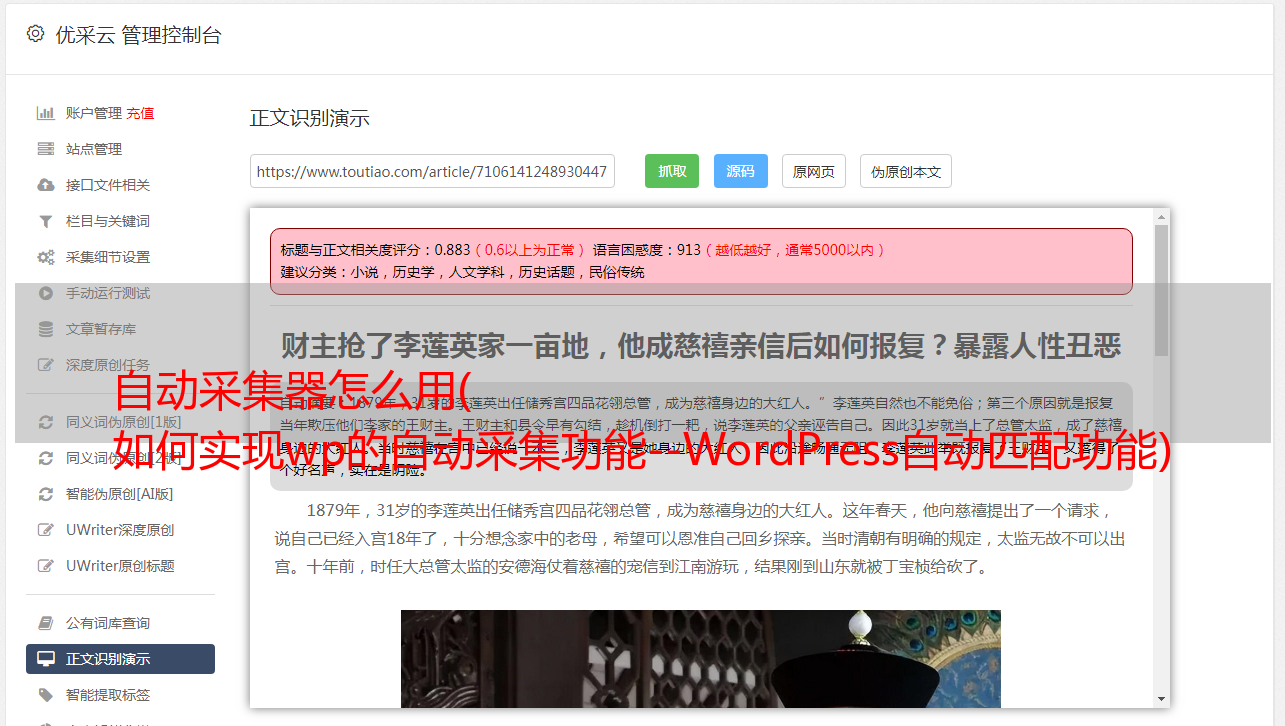Click the paragraph beginning 1879年,31岁的李莲英
The height and width of the screenshot is (726, 1285).
pos(700,538)
